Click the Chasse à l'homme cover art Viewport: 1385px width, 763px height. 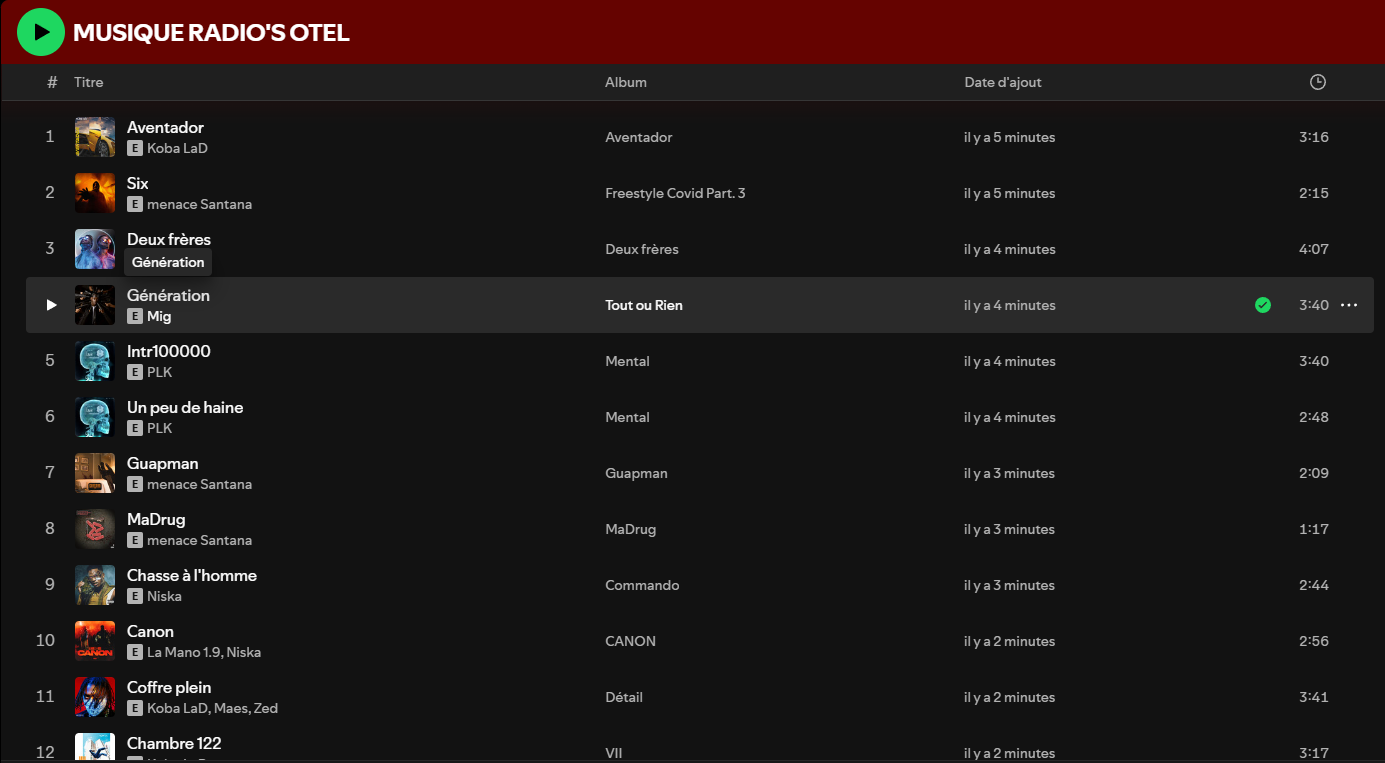[x=95, y=585]
